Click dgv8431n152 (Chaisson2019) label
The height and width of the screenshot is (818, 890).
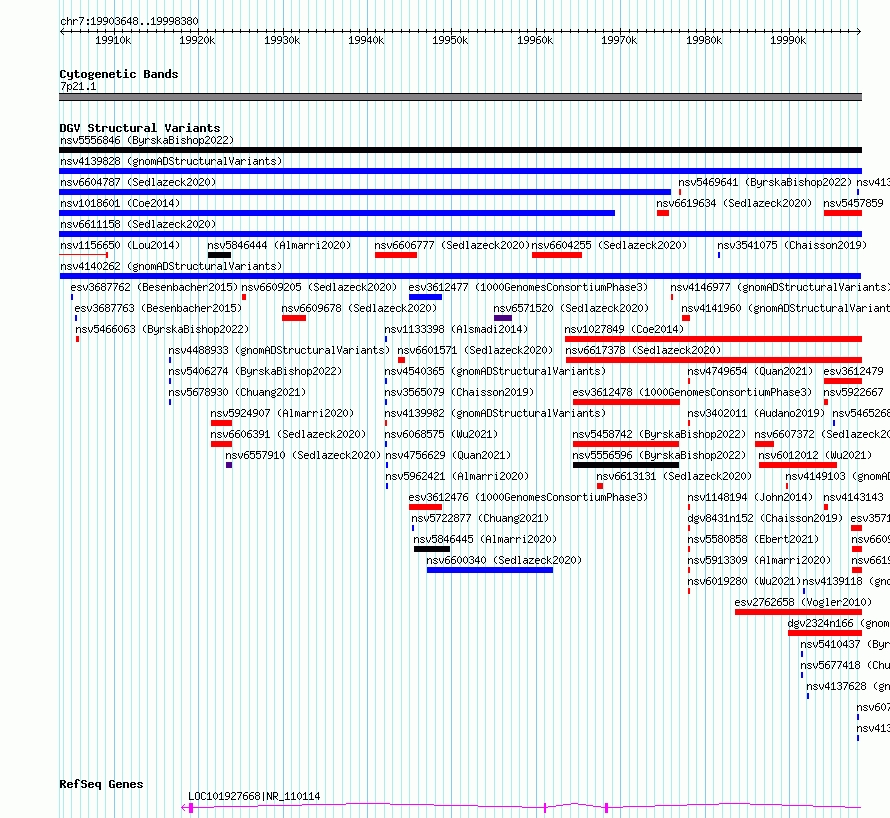(765, 518)
